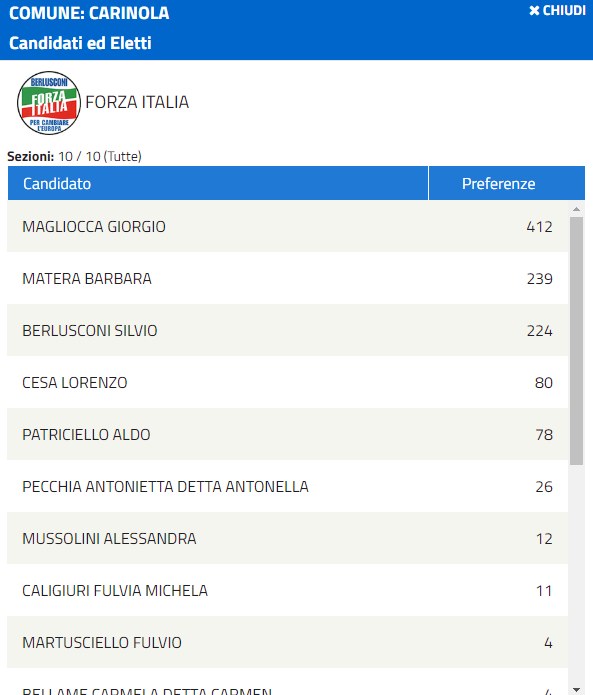Sort by the Preferenze column header
This screenshot has height=695, width=593.
click(507, 184)
